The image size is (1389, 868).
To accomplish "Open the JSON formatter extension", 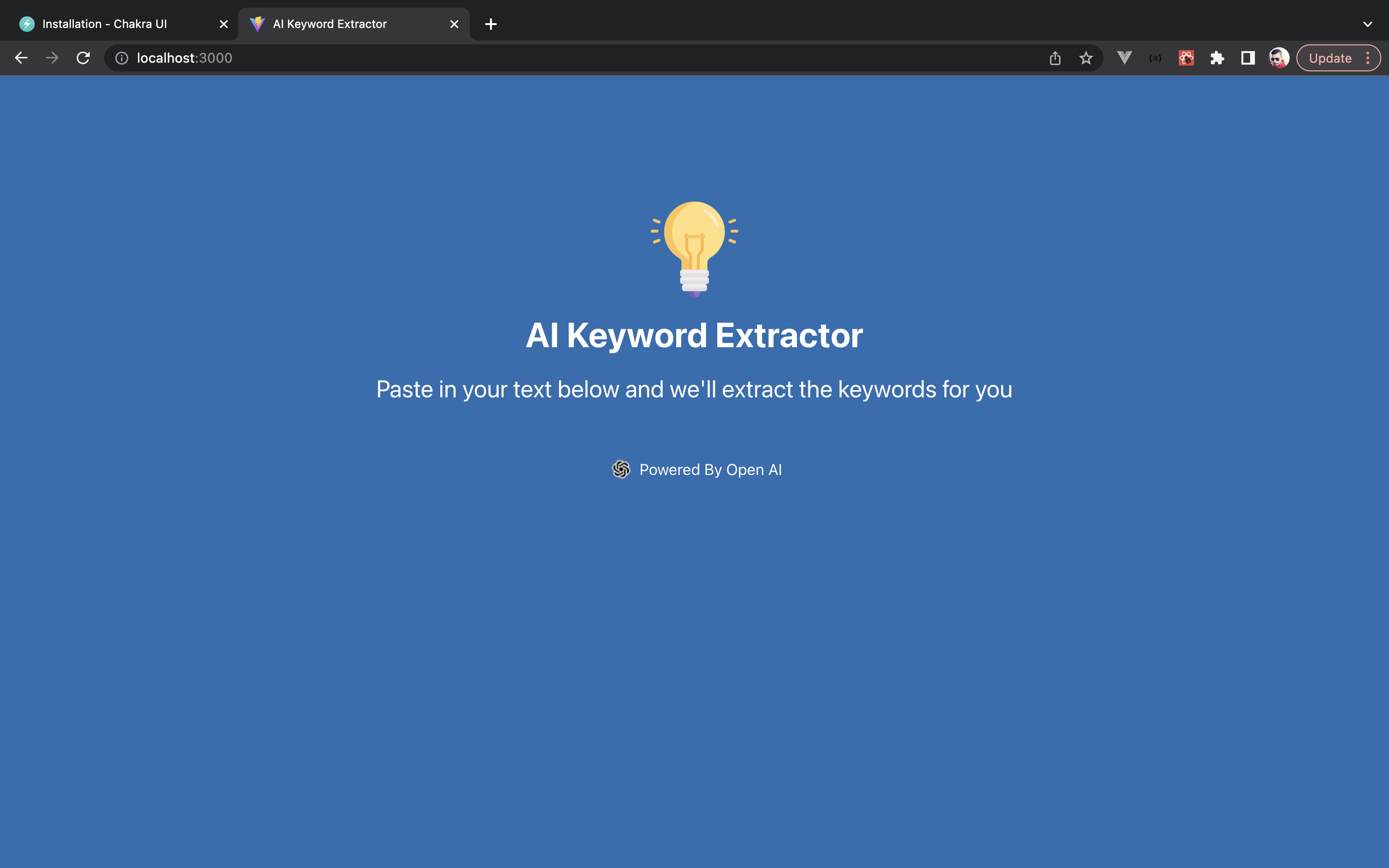I will click(1156, 57).
